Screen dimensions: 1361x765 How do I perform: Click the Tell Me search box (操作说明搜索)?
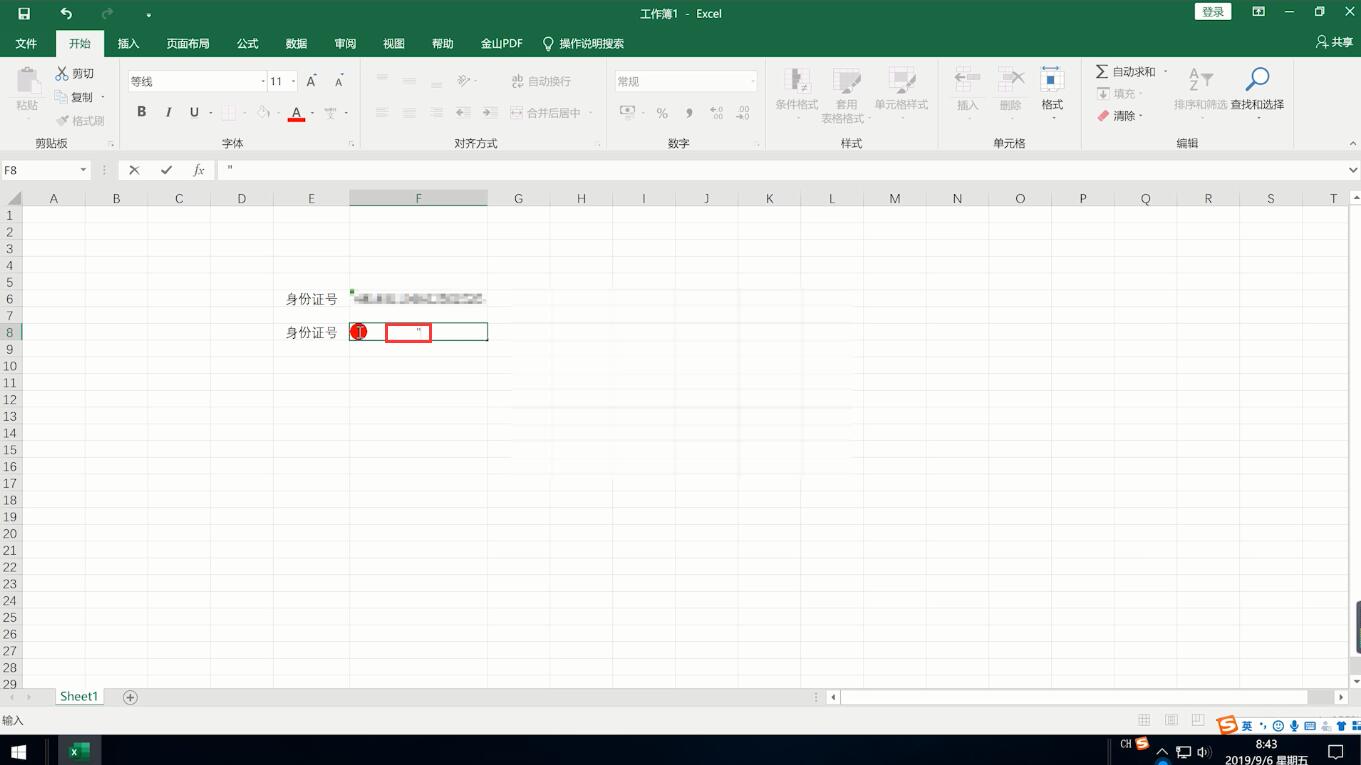[x=583, y=44]
